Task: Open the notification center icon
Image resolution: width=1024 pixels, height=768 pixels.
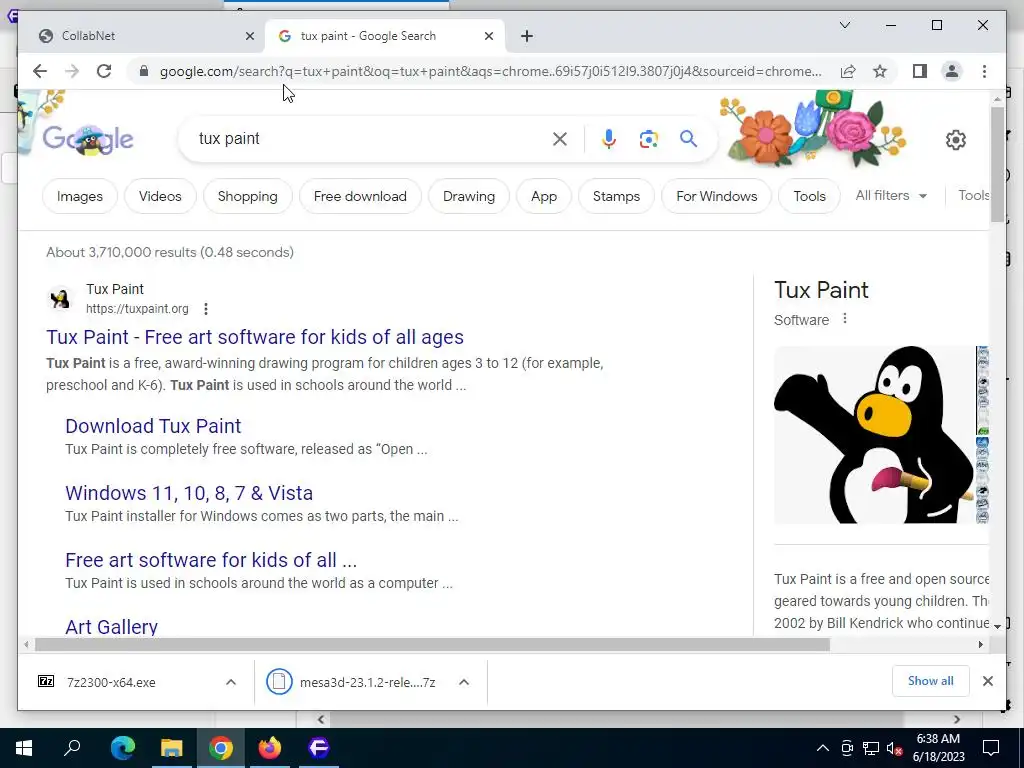Action: coord(991,748)
